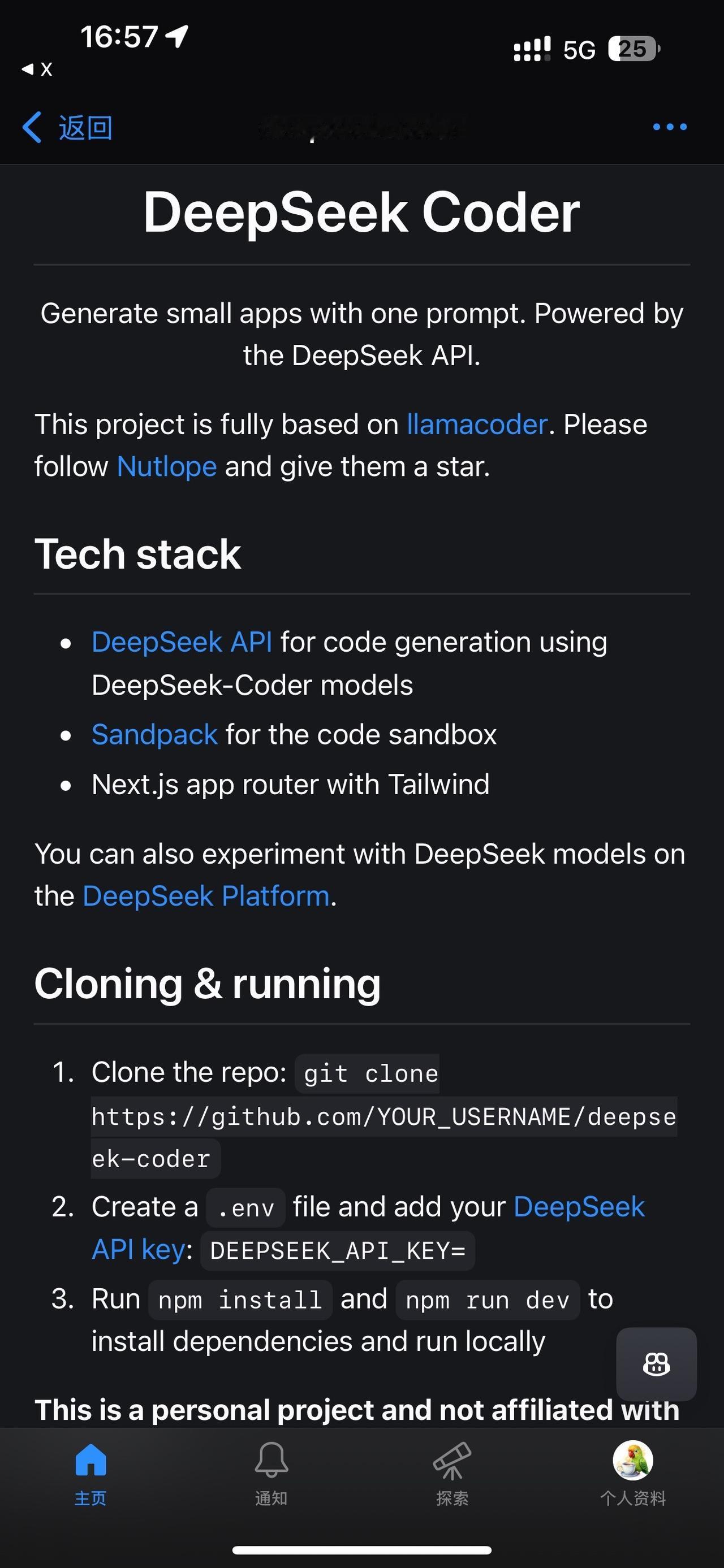Follow the Nutlope link
The image size is (724, 1568).
(166, 467)
